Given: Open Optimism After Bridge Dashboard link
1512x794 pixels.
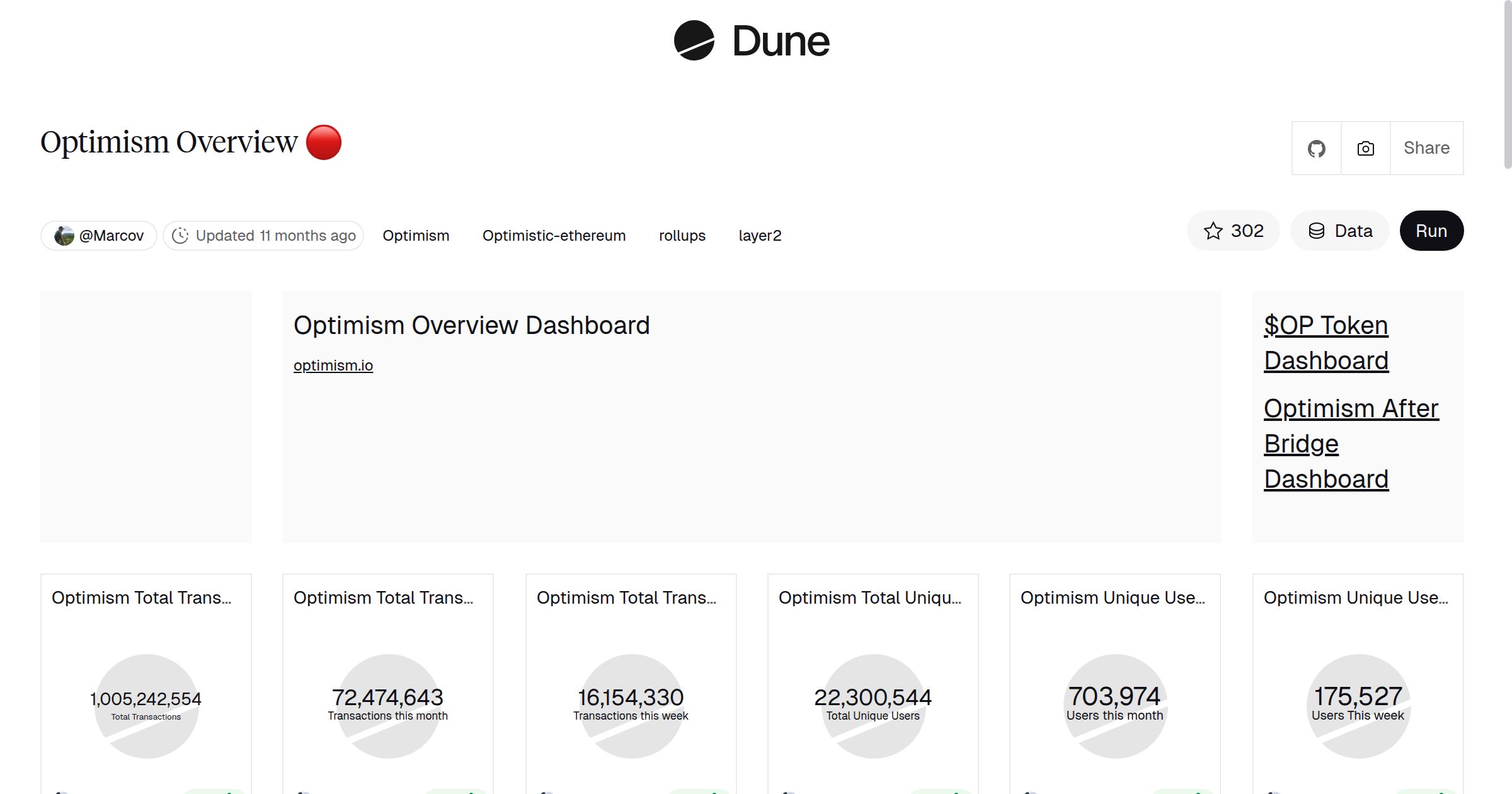Looking at the screenshot, I should point(1351,444).
